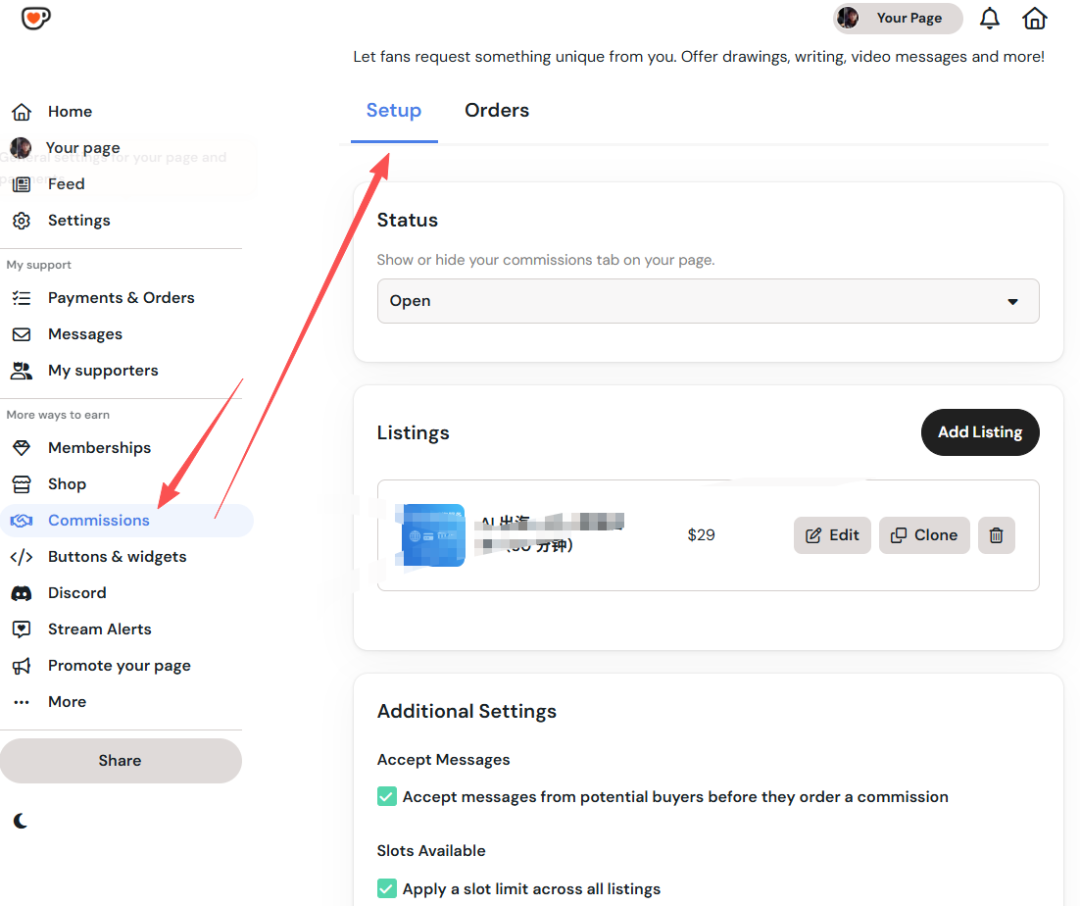Open the Your Page profile menu

click(x=897, y=18)
